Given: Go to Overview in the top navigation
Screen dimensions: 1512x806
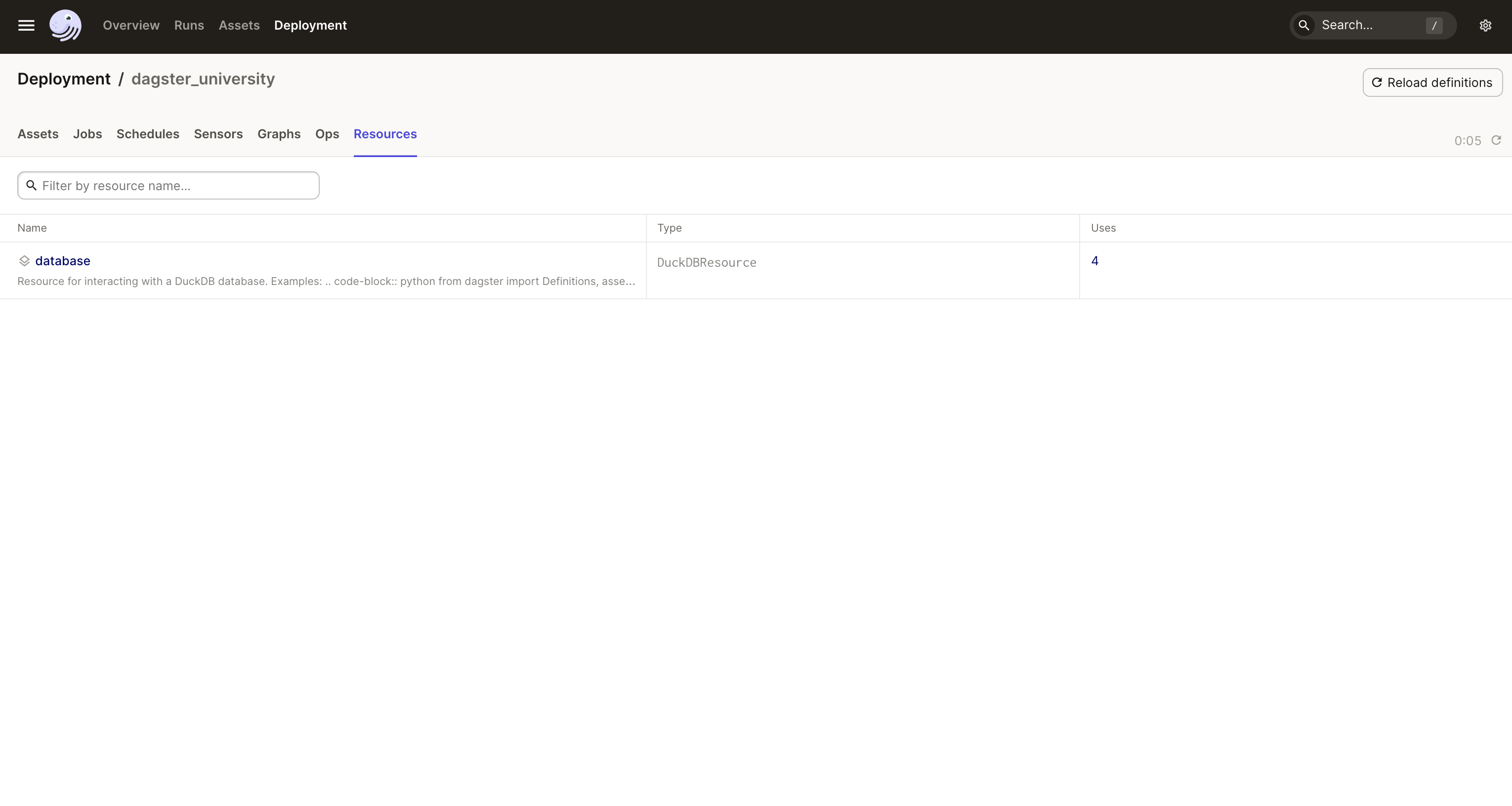Looking at the screenshot, I should (131, 25).
